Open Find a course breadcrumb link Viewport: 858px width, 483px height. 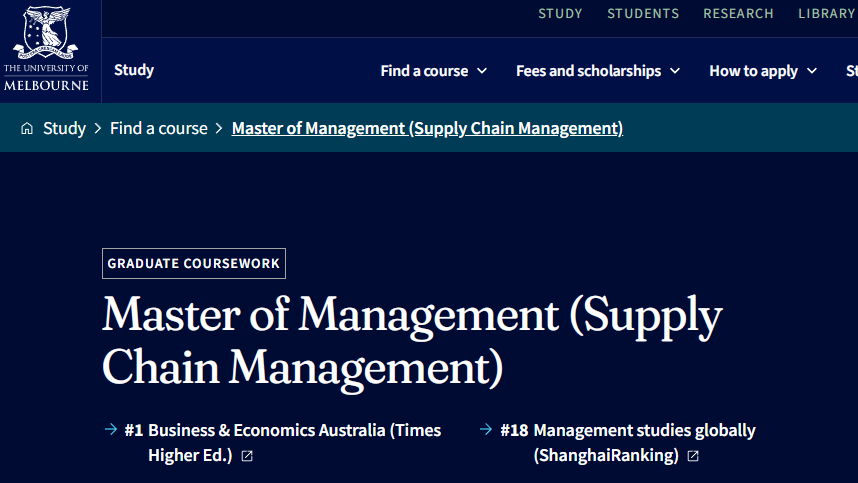tap(159, 129)
